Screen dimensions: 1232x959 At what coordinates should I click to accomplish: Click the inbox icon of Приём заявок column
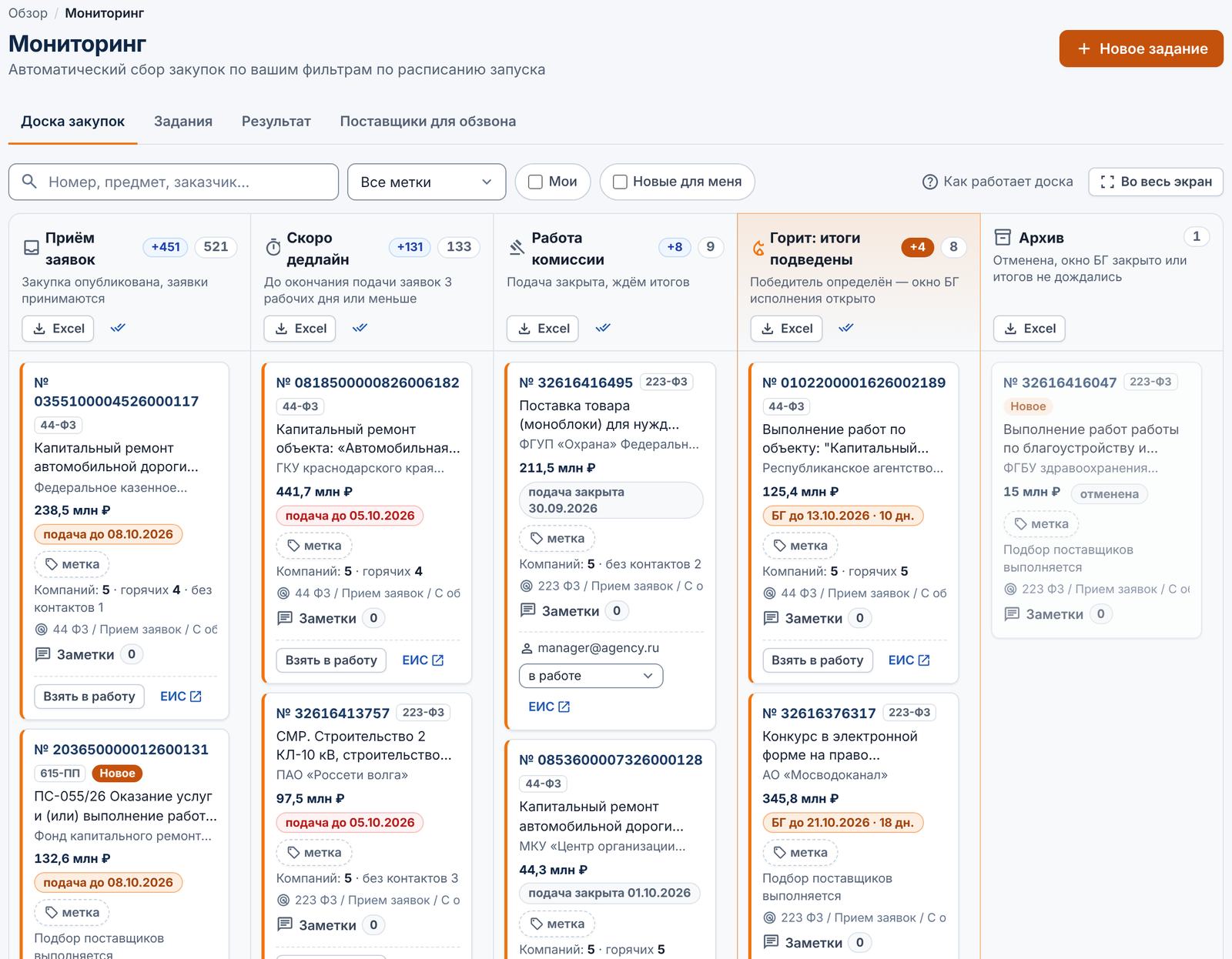pyautogui.click(x=32, y=248)
